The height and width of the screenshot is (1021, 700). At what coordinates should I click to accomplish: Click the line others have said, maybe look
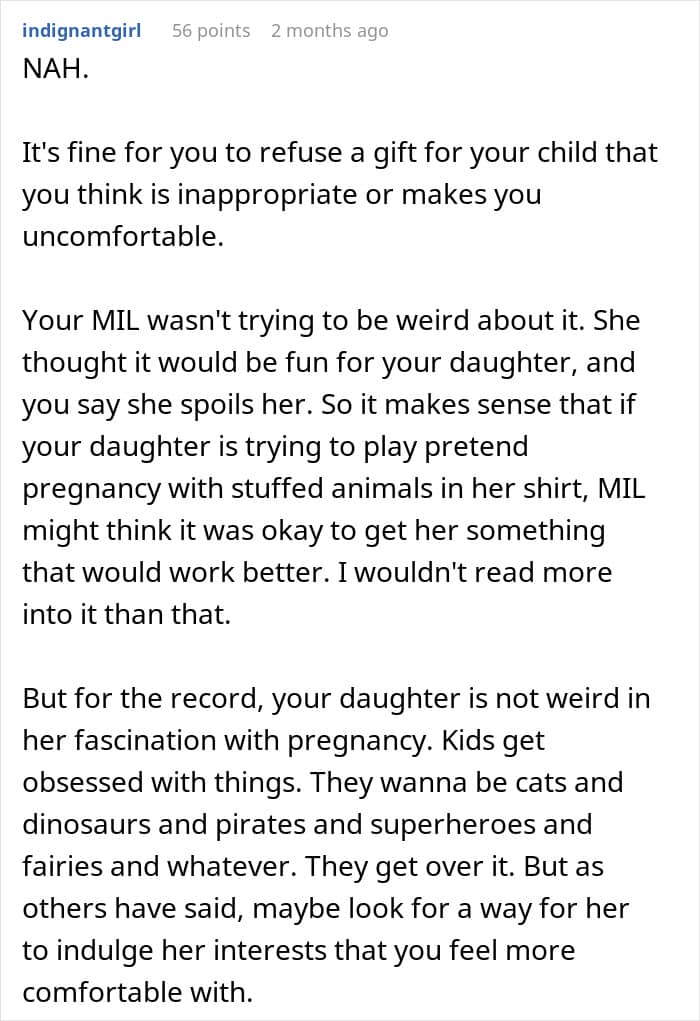(x=326, y=908)
